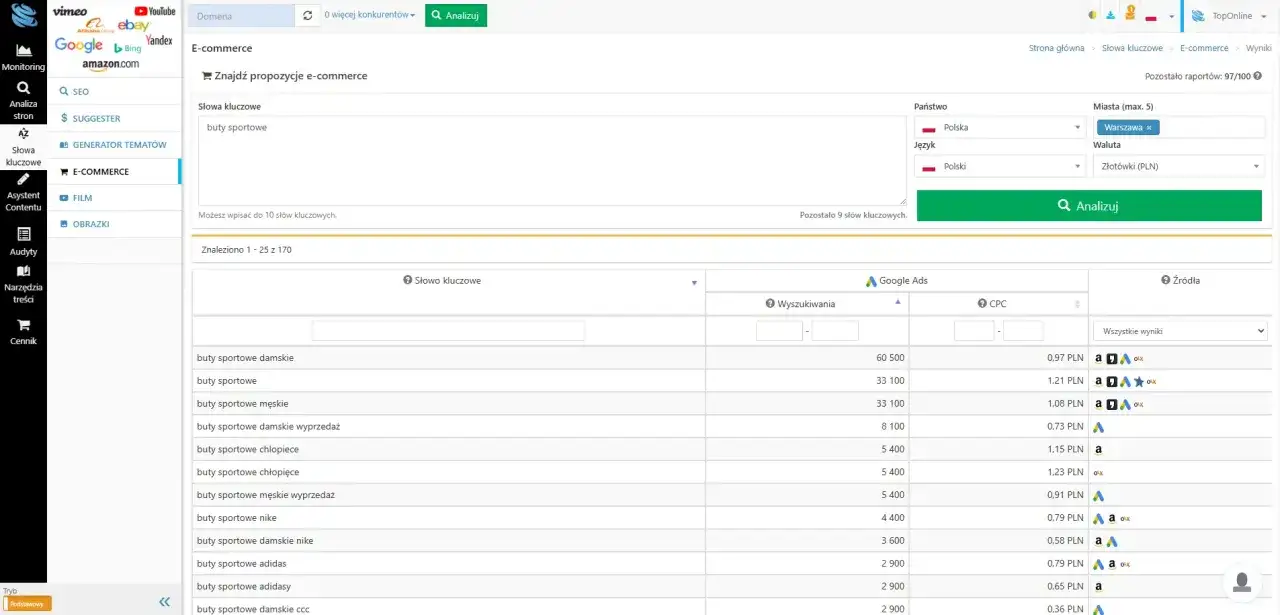Click the refresh icon beside Domena field
Image resolution: width=1280 pixels, height=615 pixels.
coord(308,16)
